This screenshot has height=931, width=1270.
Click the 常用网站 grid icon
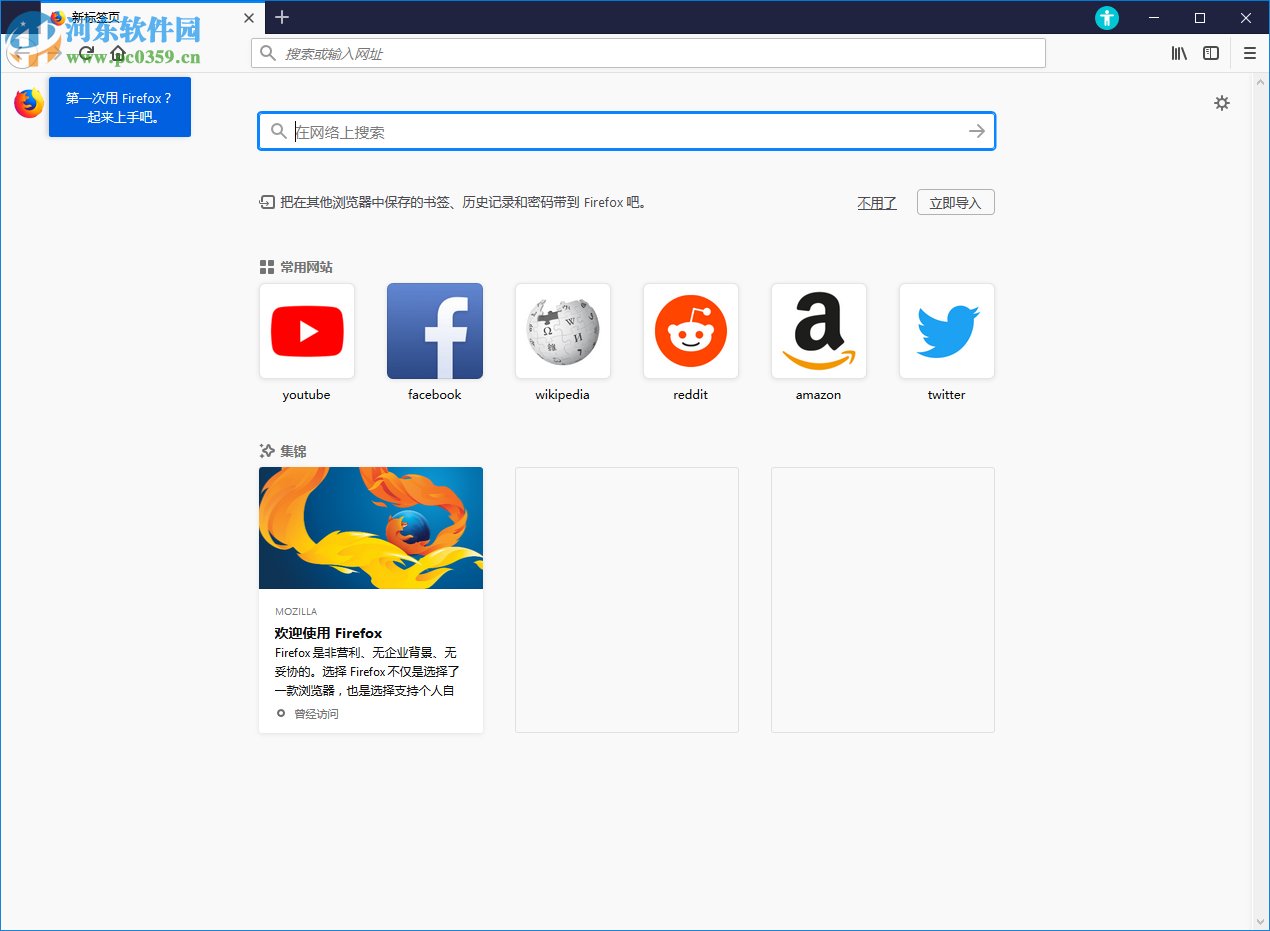267,267
